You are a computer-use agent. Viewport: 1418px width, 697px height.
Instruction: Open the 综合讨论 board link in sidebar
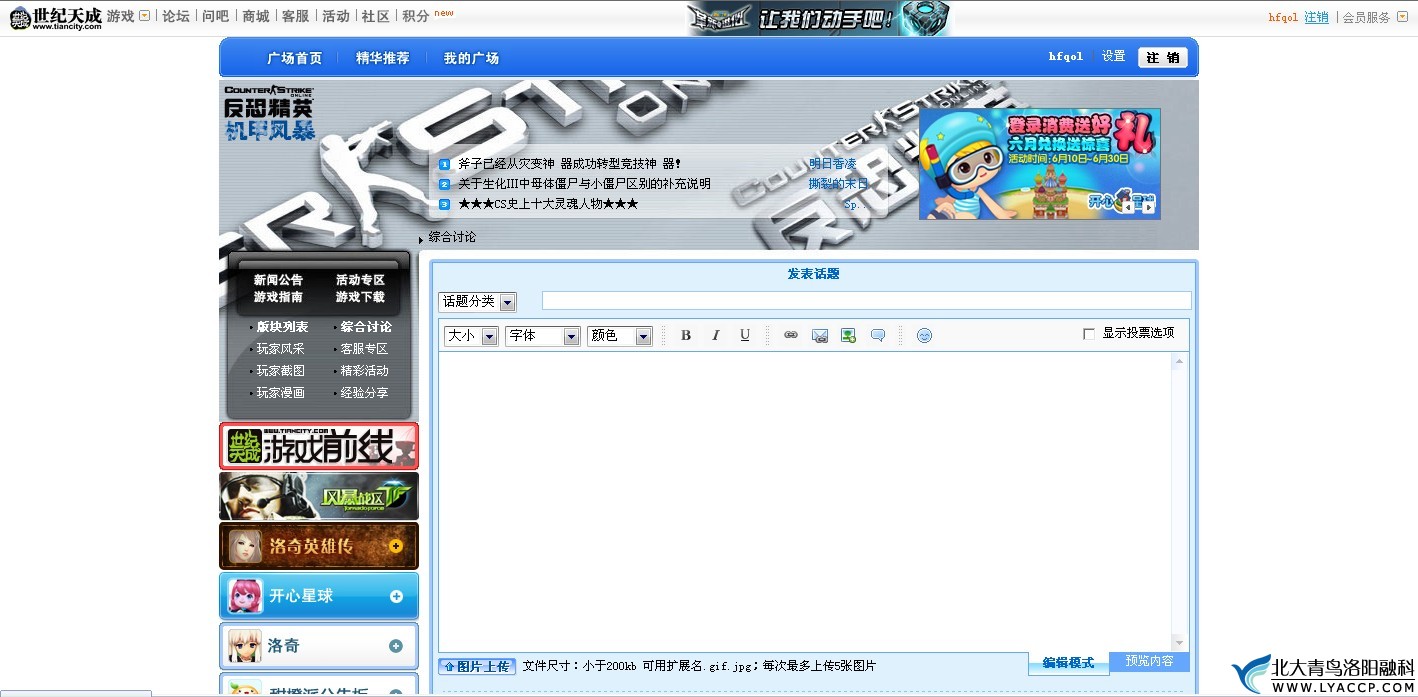coord(366,327)
